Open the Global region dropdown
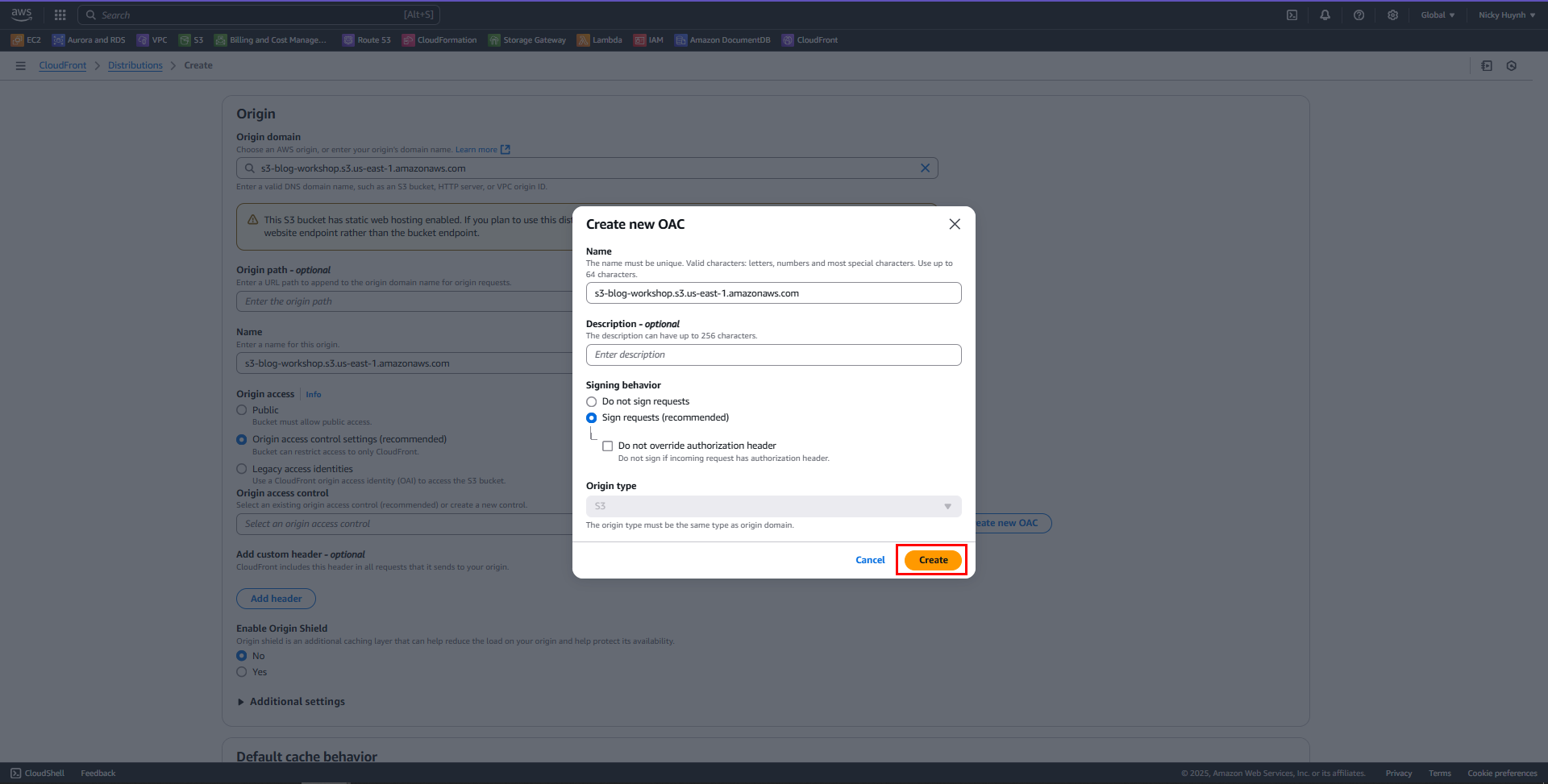1548x784 pixels. pos(1438,15)
